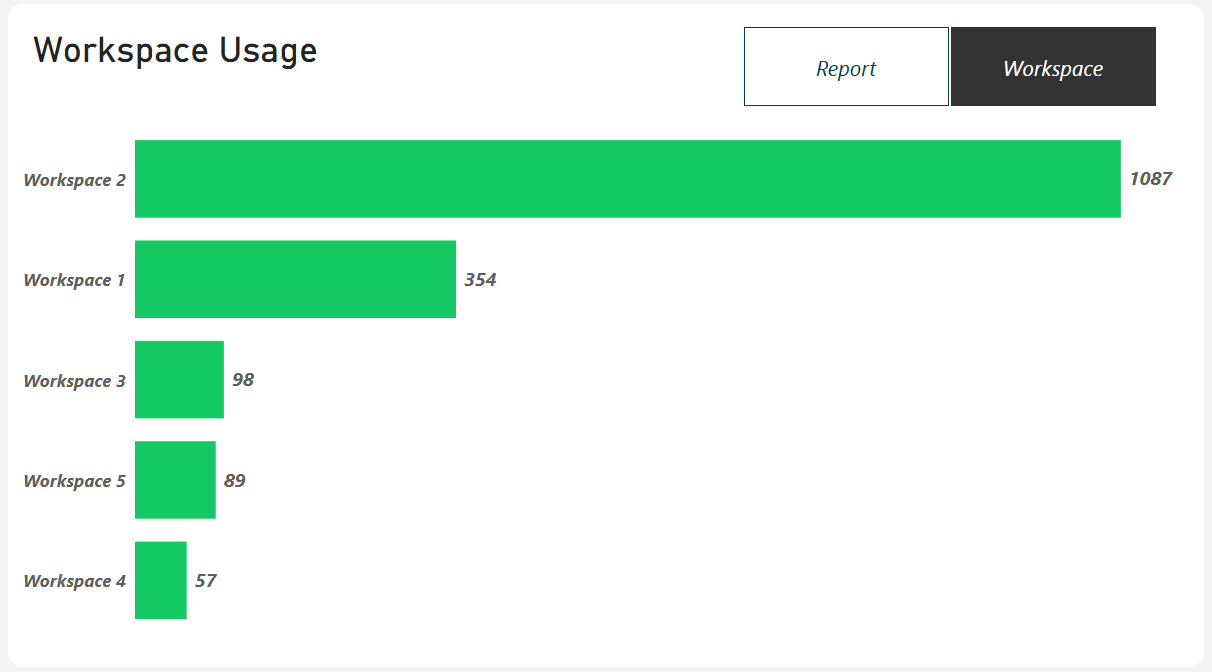Click the 57 data value label
The image size is (1212, 672).
[x=206, y=581]
